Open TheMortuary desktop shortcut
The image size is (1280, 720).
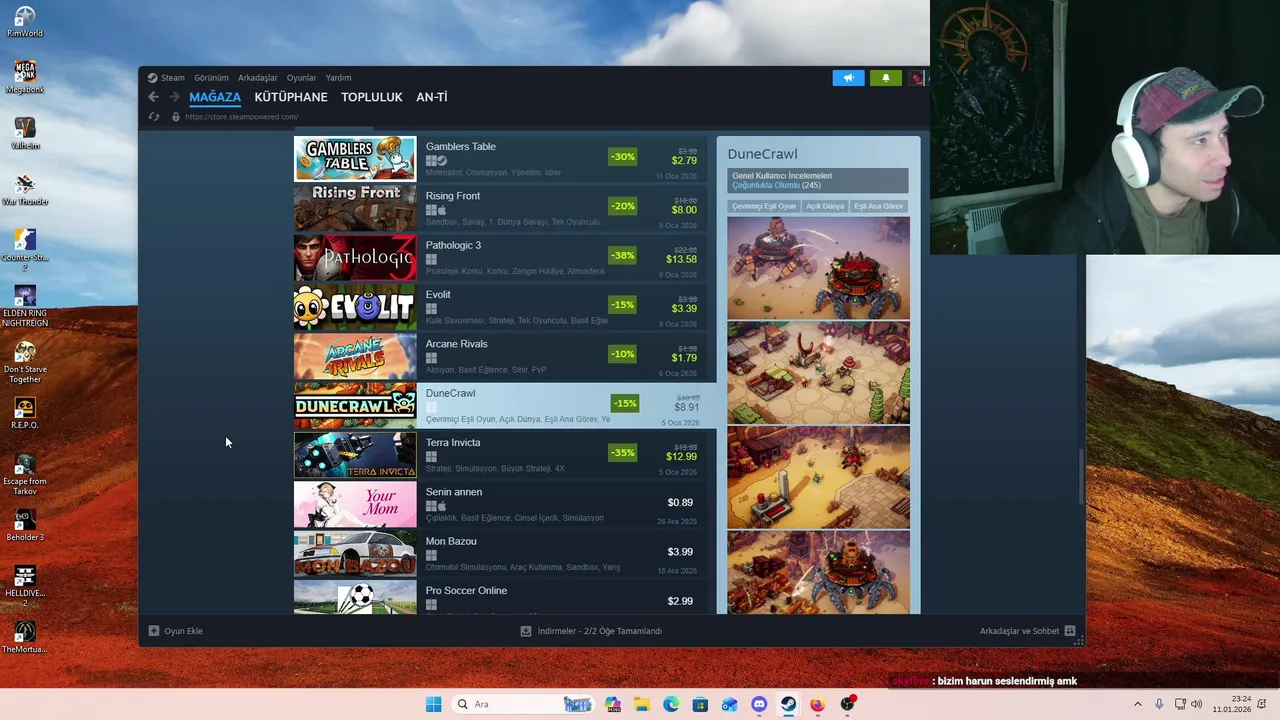(25, 637)
